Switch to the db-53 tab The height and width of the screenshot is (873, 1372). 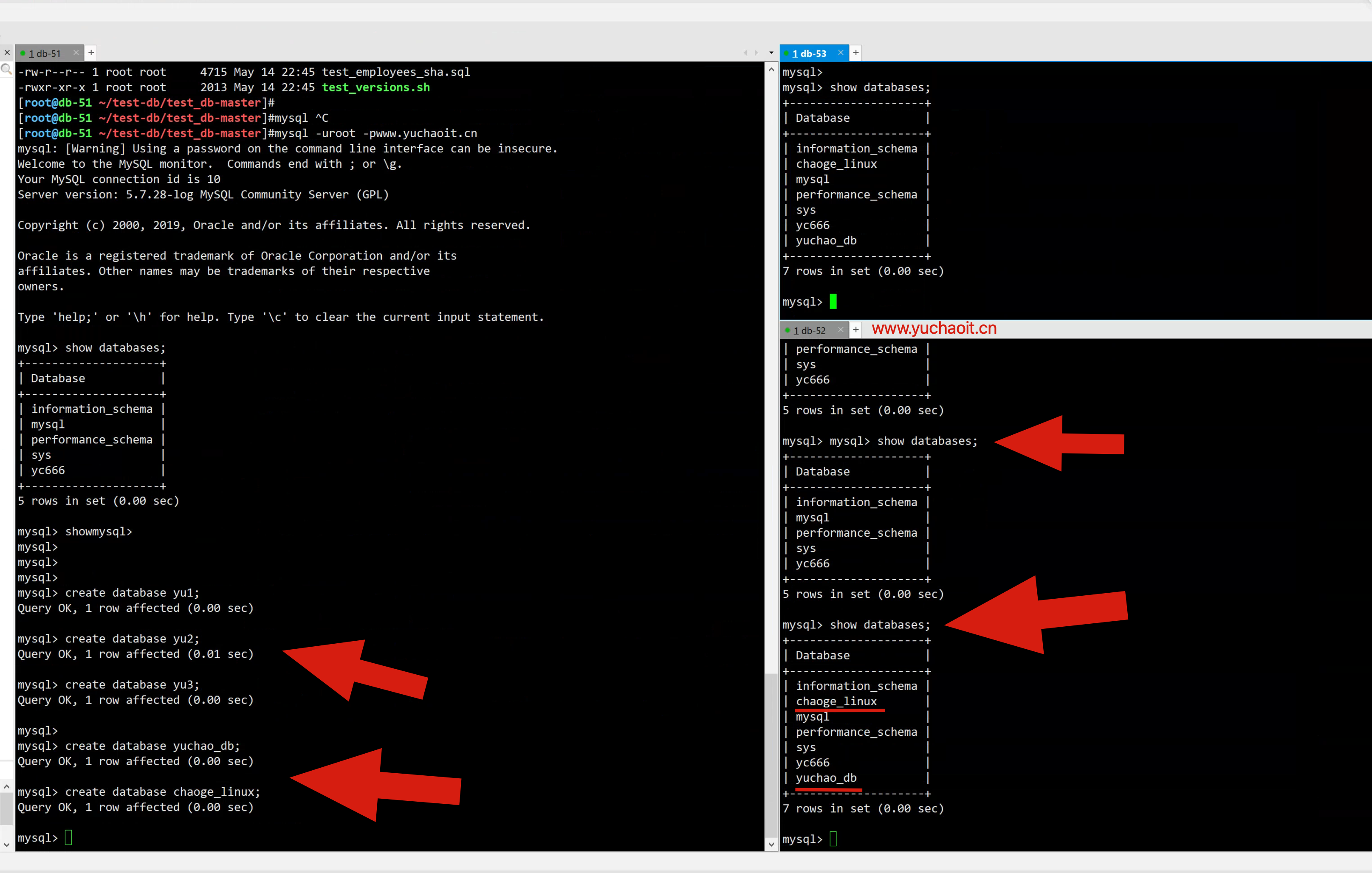809,53
